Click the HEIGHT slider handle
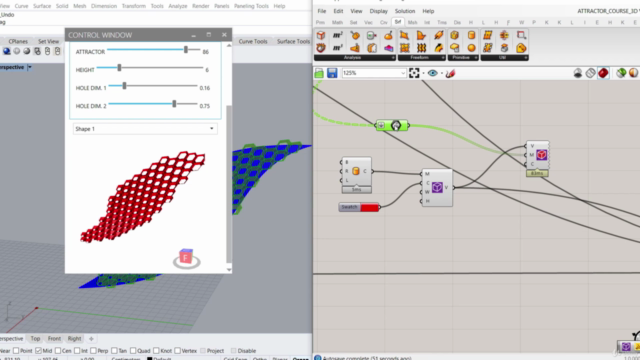Viewport: 640px width, 360px height. (119, 67)
